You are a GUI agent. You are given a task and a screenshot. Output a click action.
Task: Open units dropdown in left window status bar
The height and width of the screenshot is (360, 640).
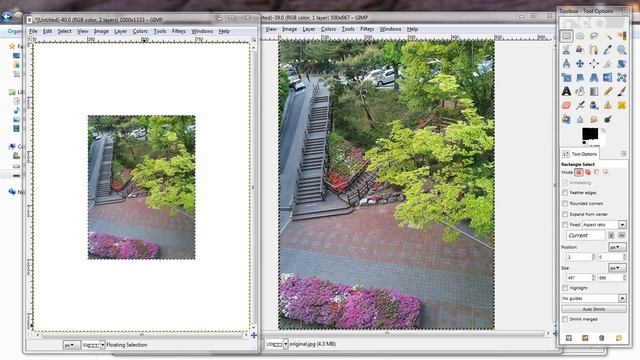coord(71,345)
